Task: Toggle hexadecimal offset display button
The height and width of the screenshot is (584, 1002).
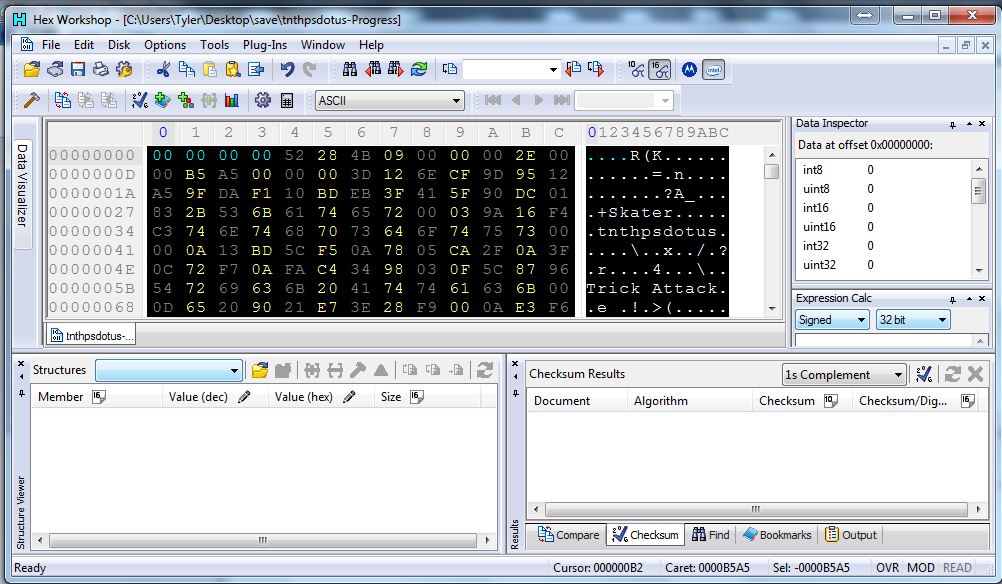Action: [659, 69]
